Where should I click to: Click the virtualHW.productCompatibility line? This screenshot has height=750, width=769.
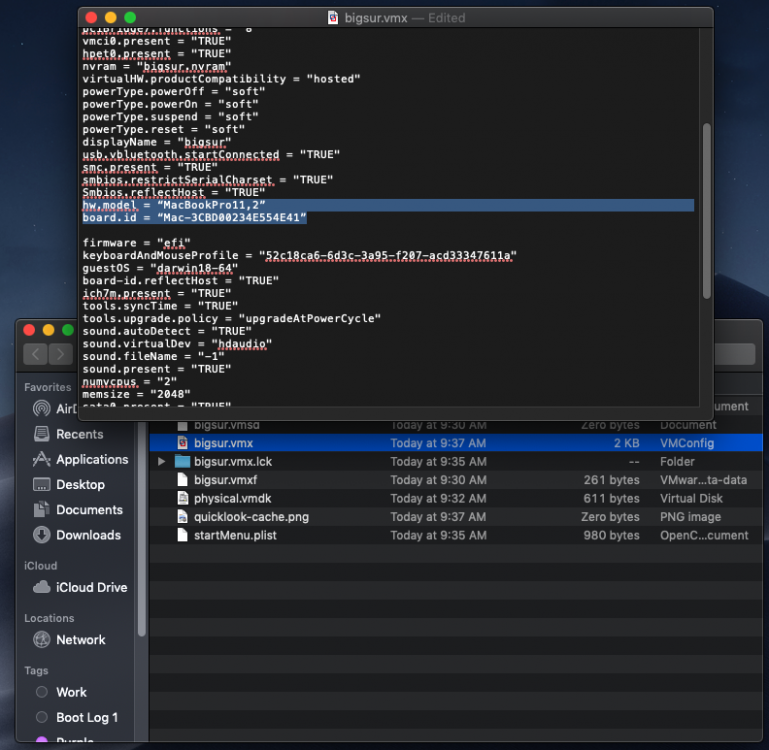click(x=221, y=78)
